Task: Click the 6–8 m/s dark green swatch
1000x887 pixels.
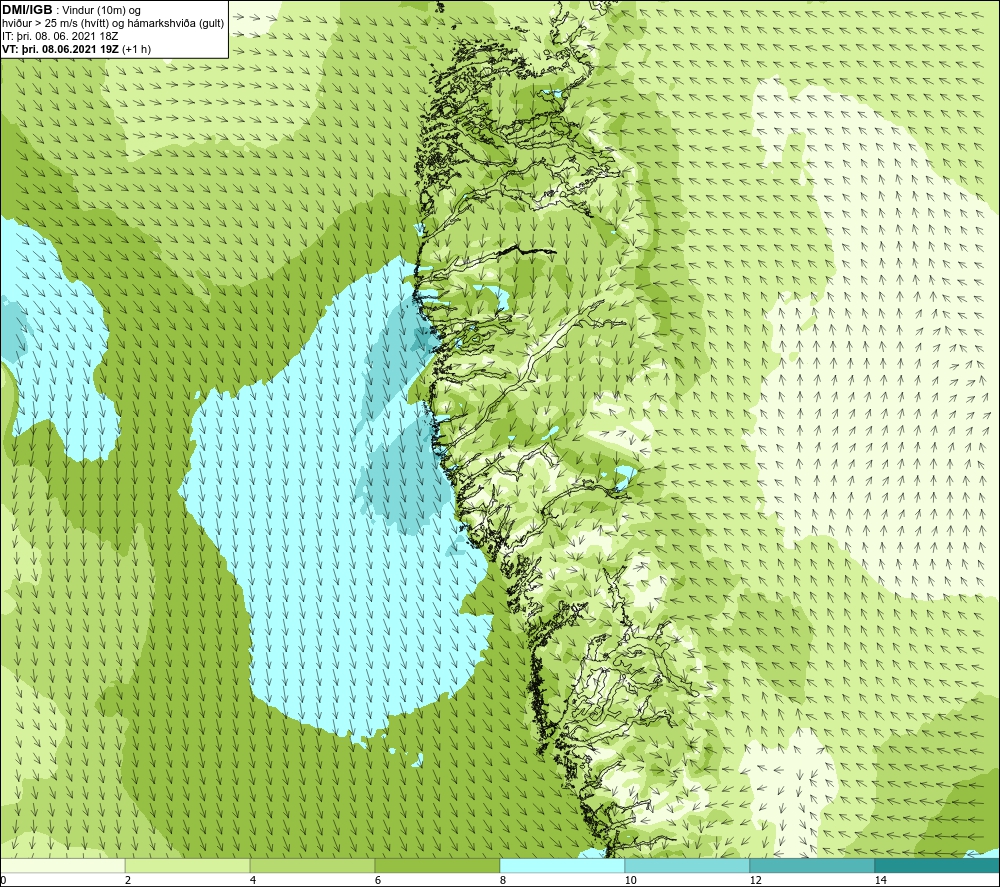Action: [438, 865]
